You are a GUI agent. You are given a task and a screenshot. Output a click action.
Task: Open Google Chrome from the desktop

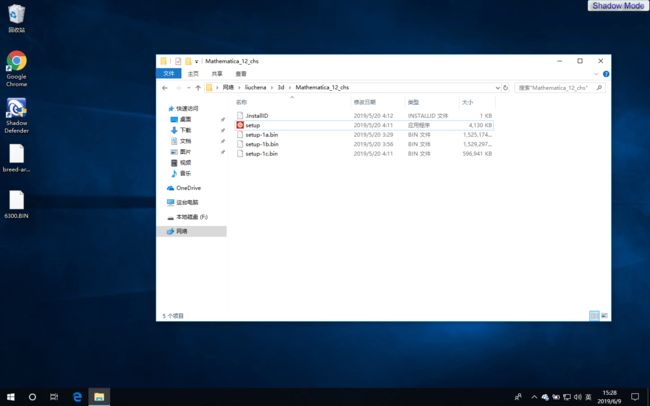[17, 68]
